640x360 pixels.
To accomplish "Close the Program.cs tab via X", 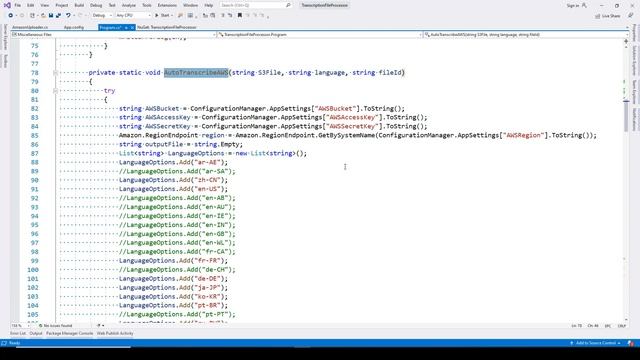I will (132, 27).
